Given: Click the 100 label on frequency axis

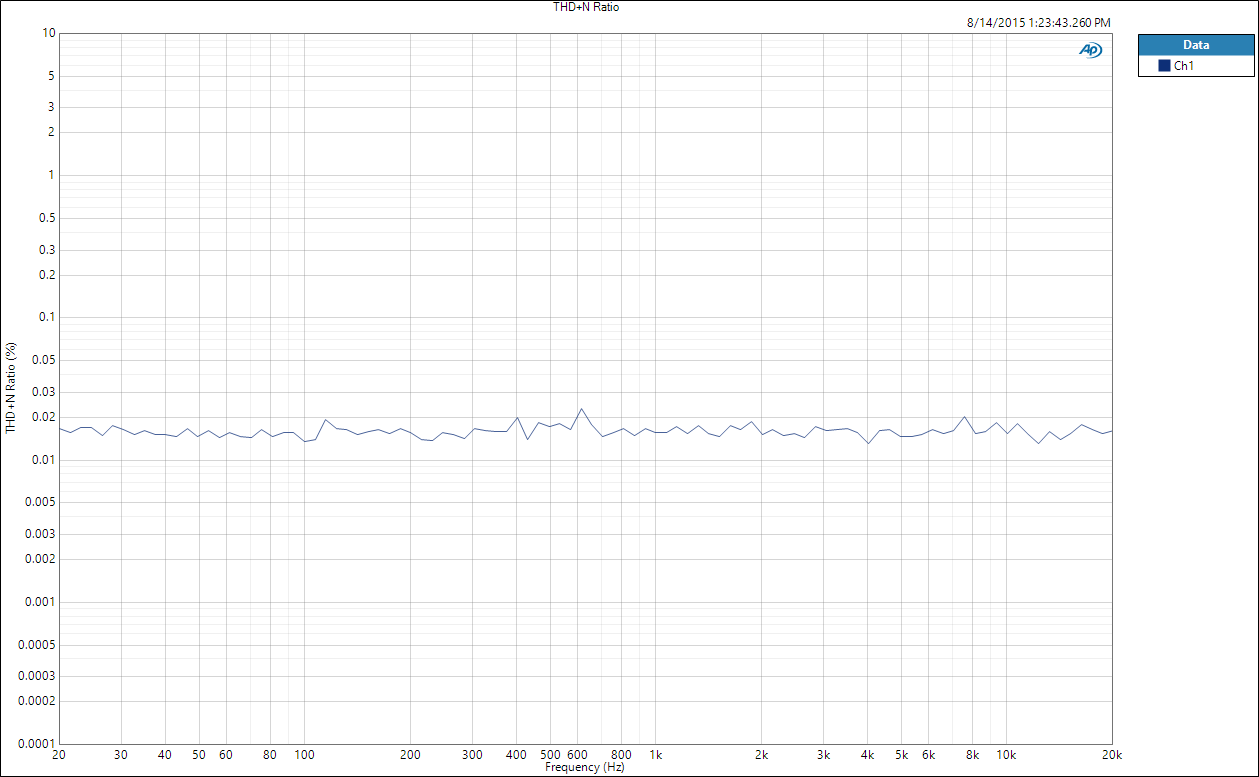Looking at the screenshot, I should [304, 755].
